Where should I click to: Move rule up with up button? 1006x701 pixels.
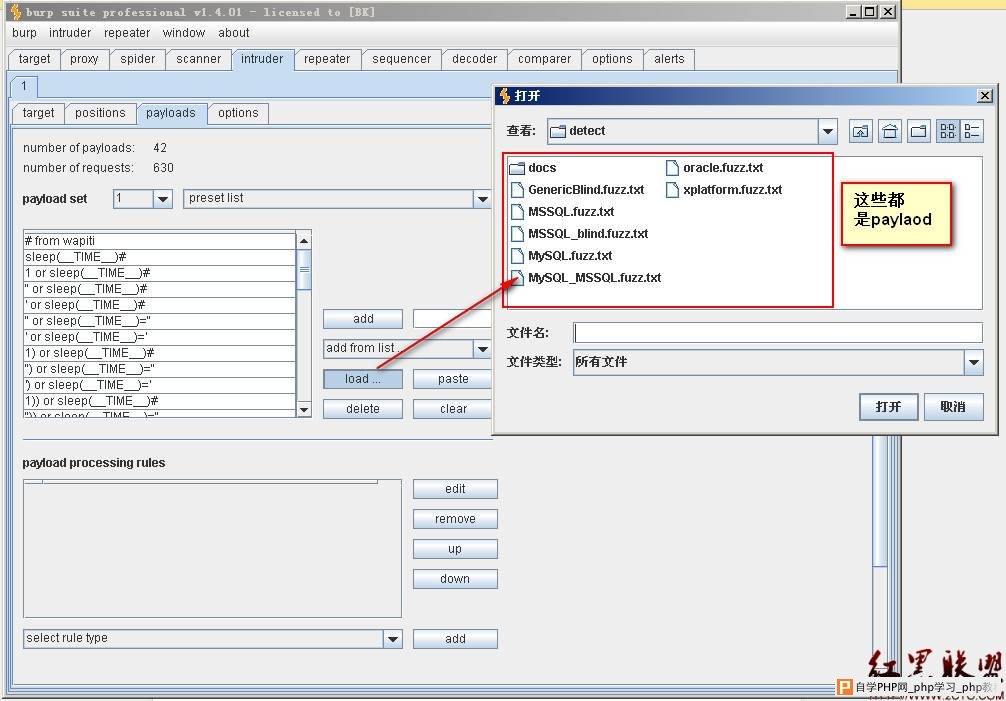[455, 549]
